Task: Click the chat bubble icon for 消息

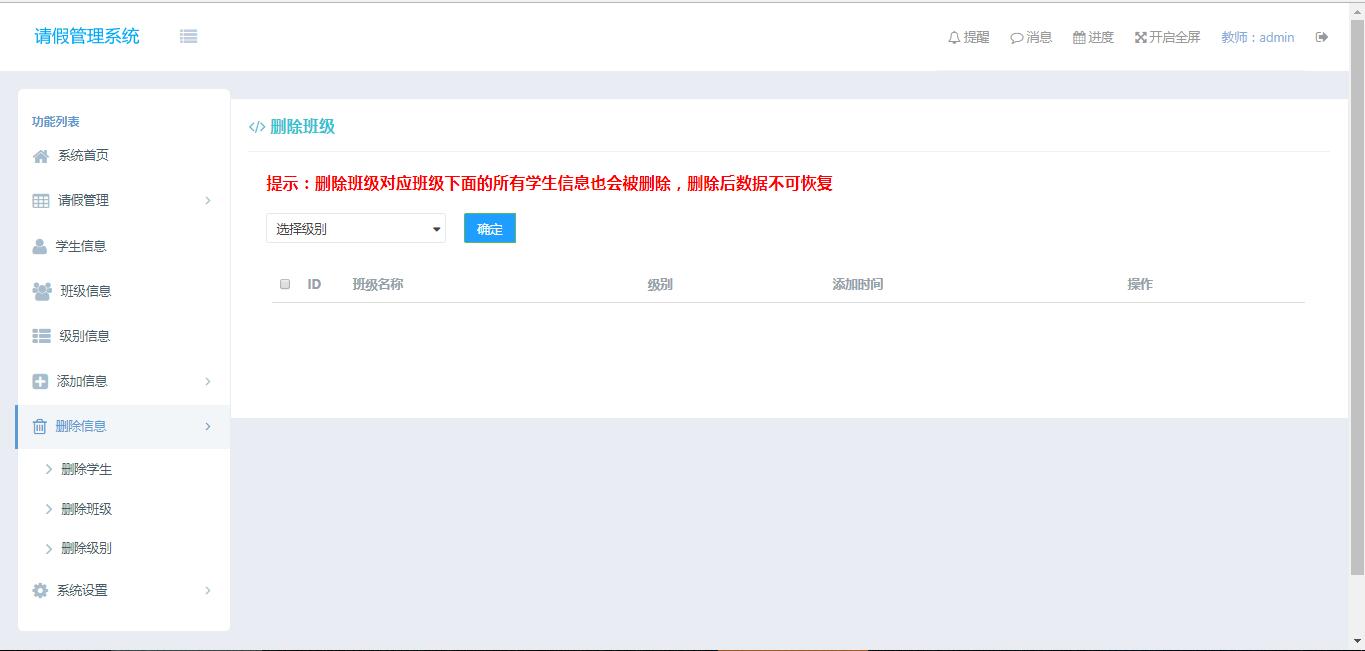Action: pos(1016,38)
